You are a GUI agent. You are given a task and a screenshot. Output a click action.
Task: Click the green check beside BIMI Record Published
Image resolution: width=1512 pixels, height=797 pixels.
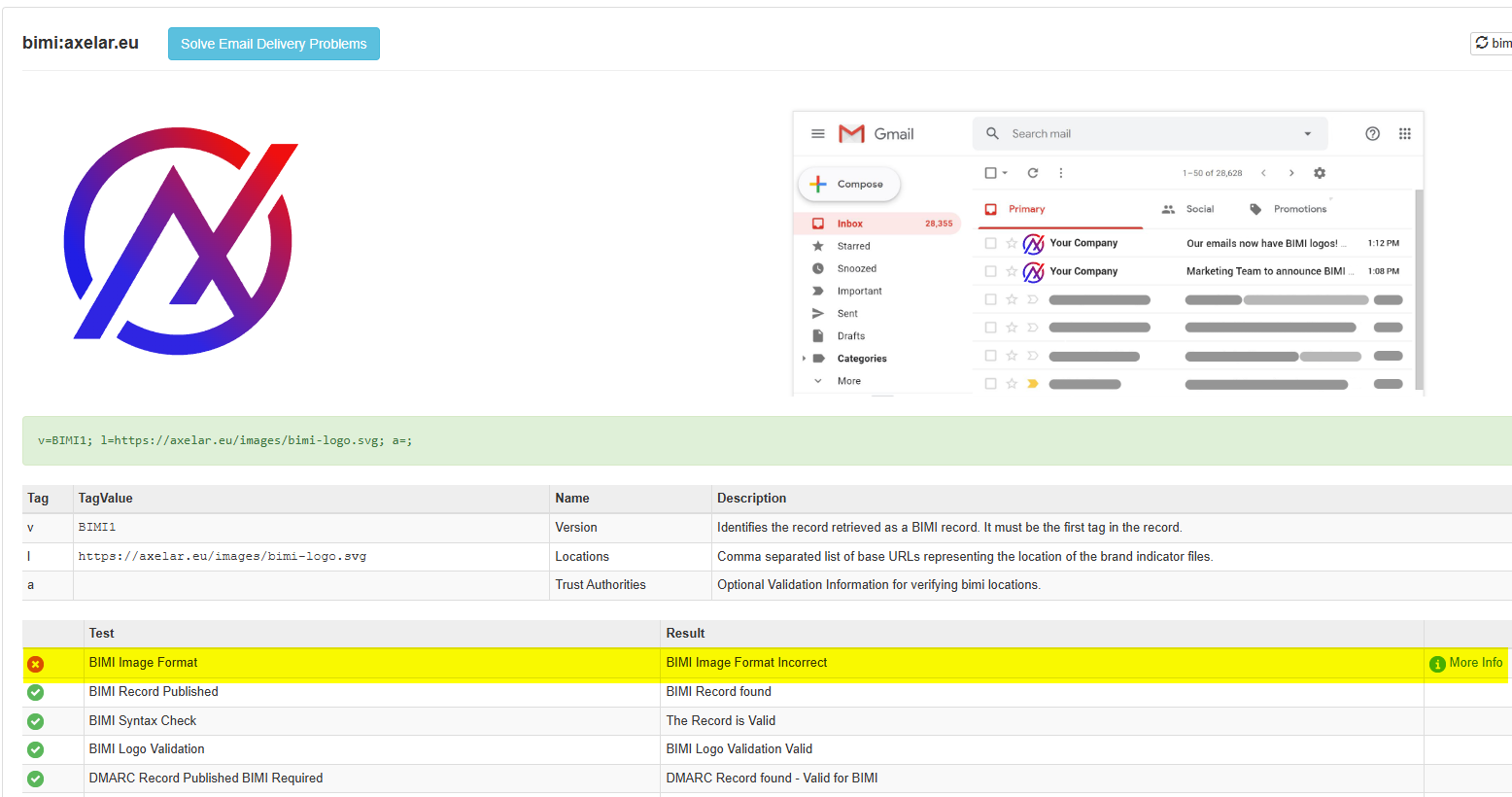[x=36, y=692]
